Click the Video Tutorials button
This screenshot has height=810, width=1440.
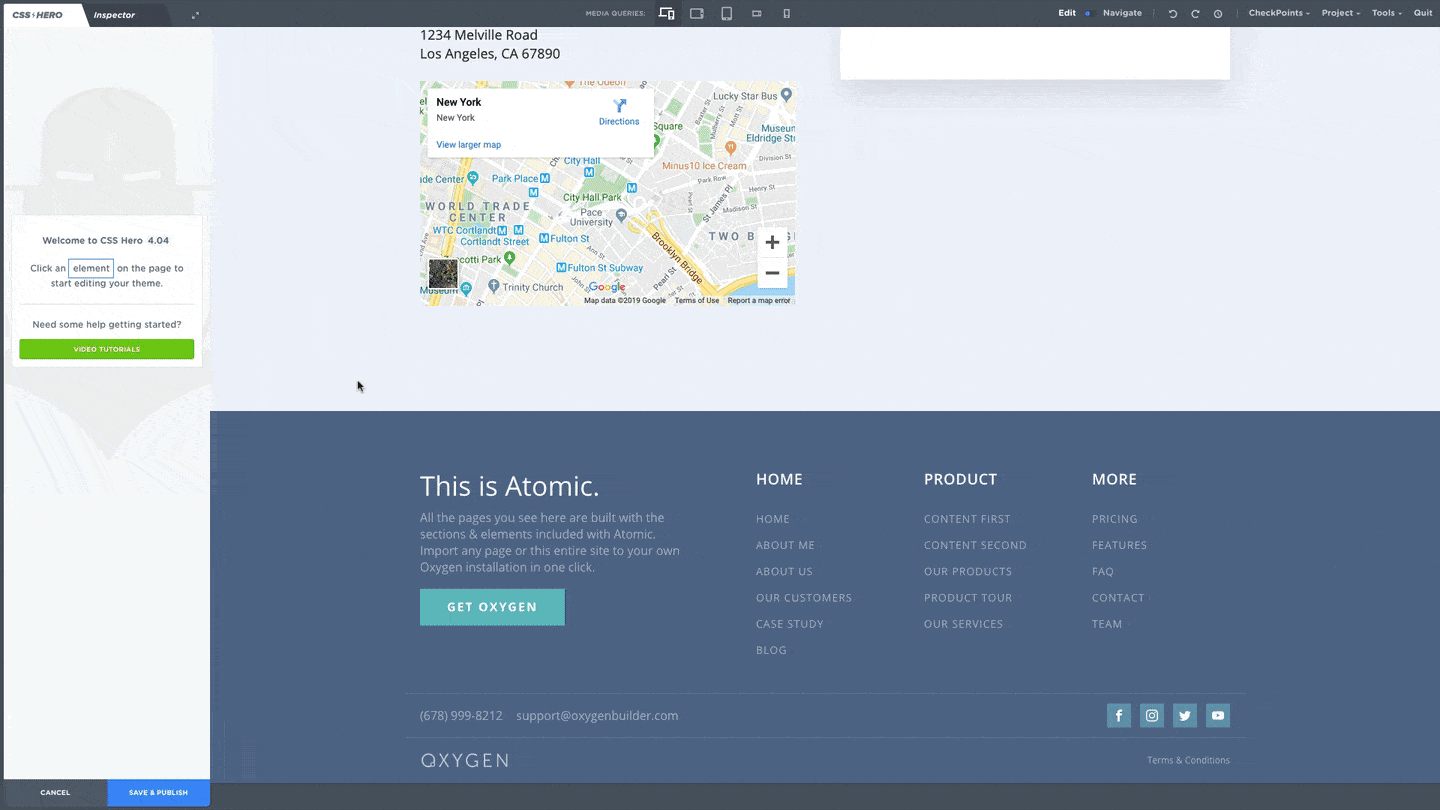[x=107, y=349]
